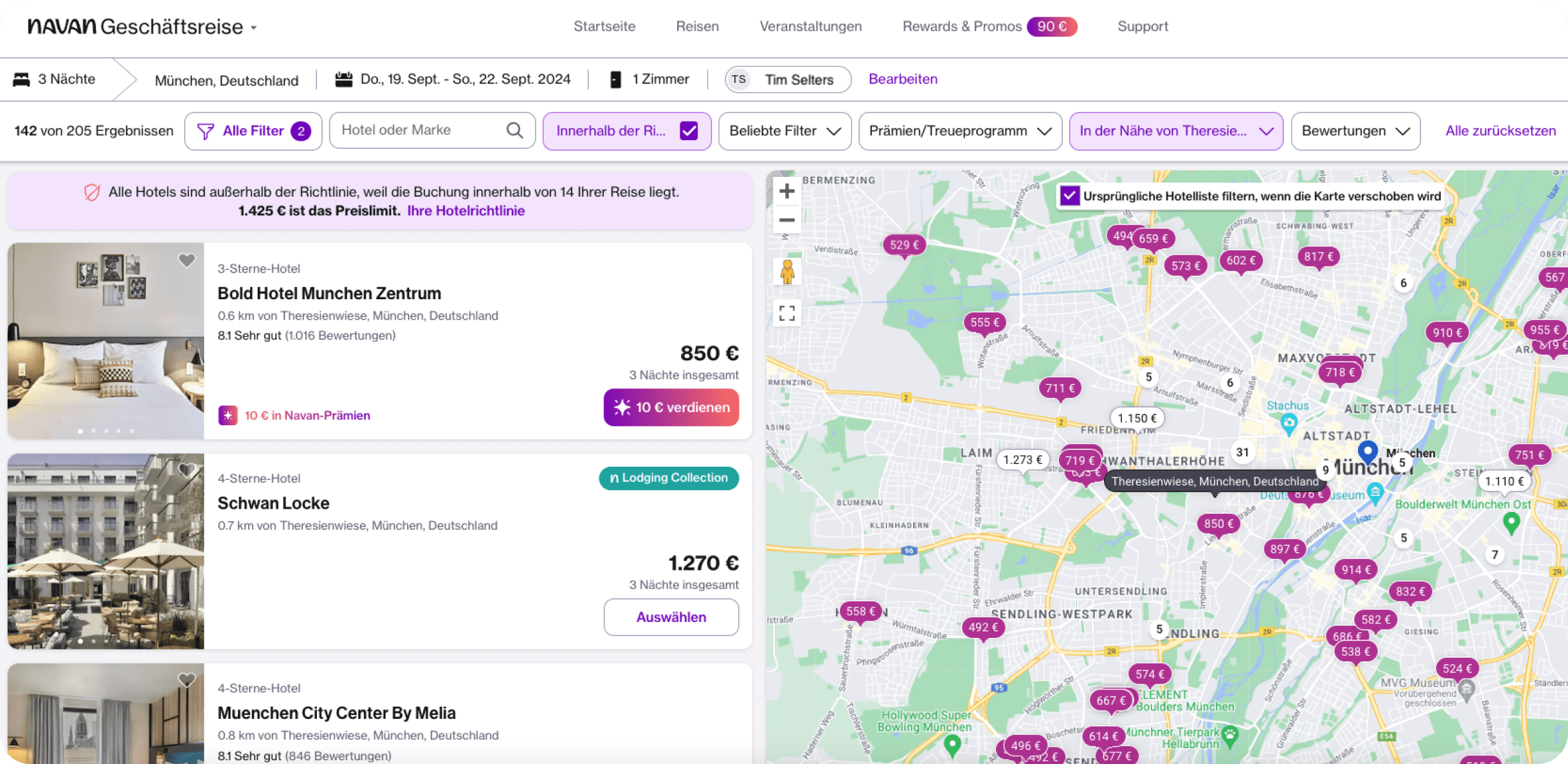This screenshot has height=764, width=1568.
Task: Click Auswählen for Schwan Locke
Action: (x=671, y=617)
